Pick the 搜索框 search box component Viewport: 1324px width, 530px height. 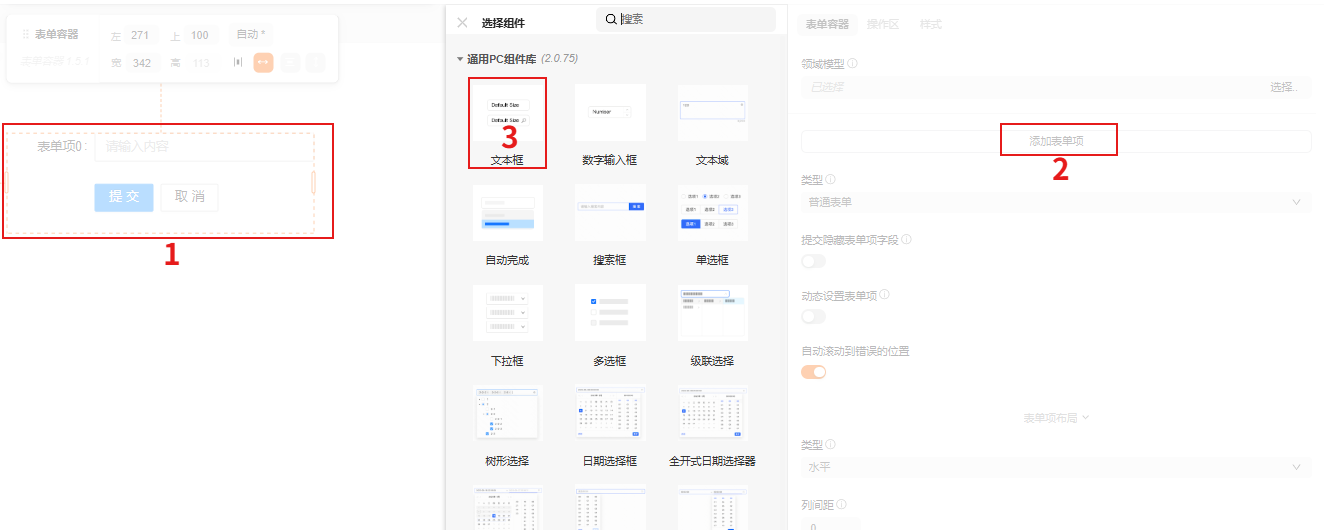point(610,225)
